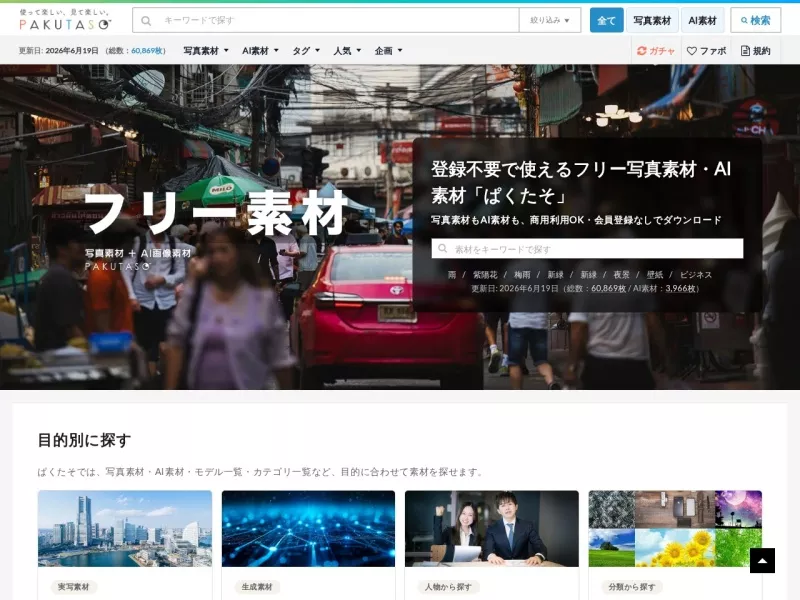The image size is (800, 600).
Task: Click the 梅雨 keyword link
Action: coord(522,274)
